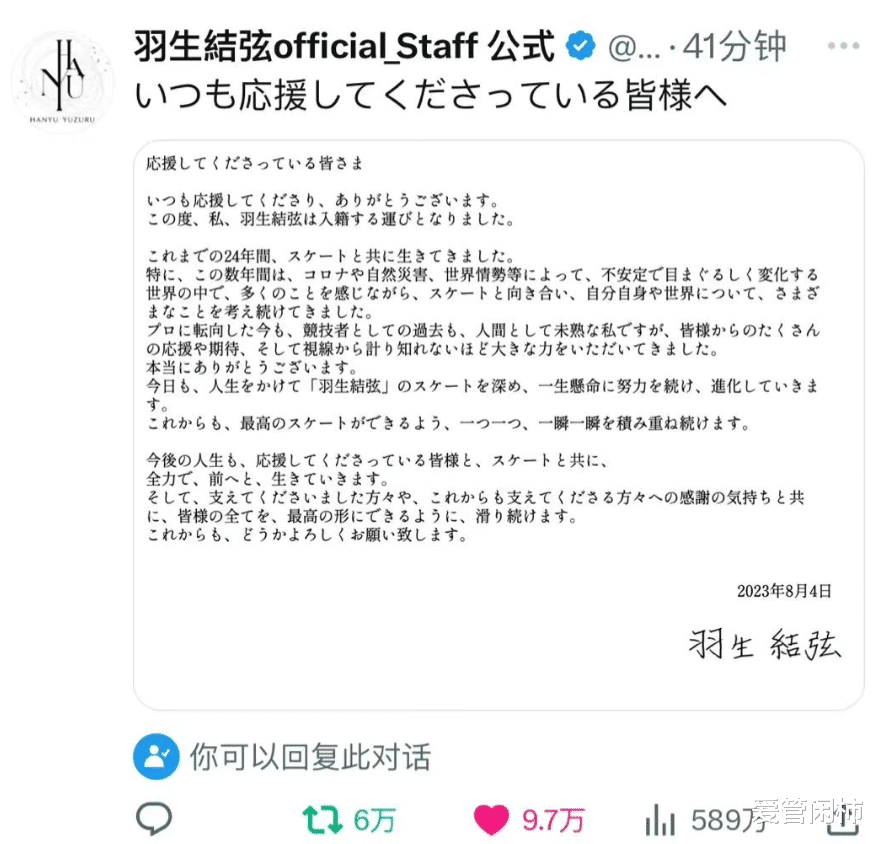The width and height of the screenshot is (878, 844).
Task: Open the attached letter image
Action: point(499,425)
